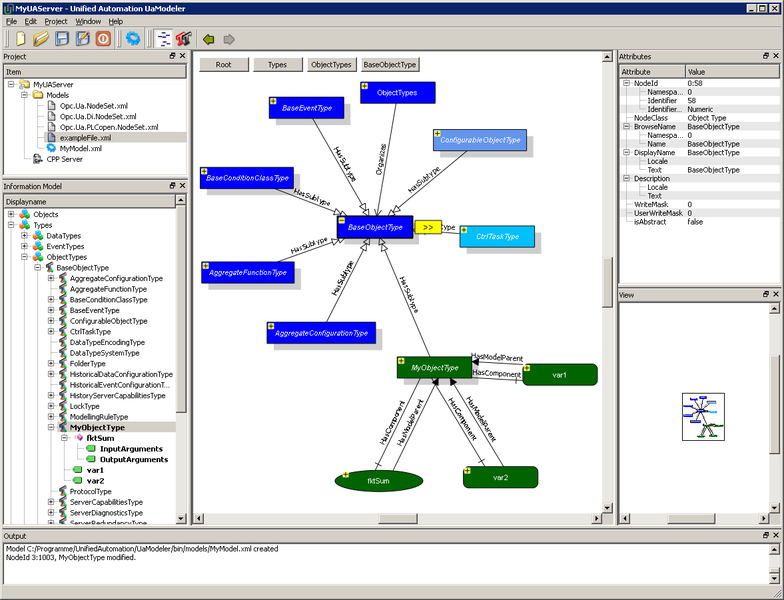Expand the Objects node in Information Model
784x600 pixels.
tap(11, 214)
